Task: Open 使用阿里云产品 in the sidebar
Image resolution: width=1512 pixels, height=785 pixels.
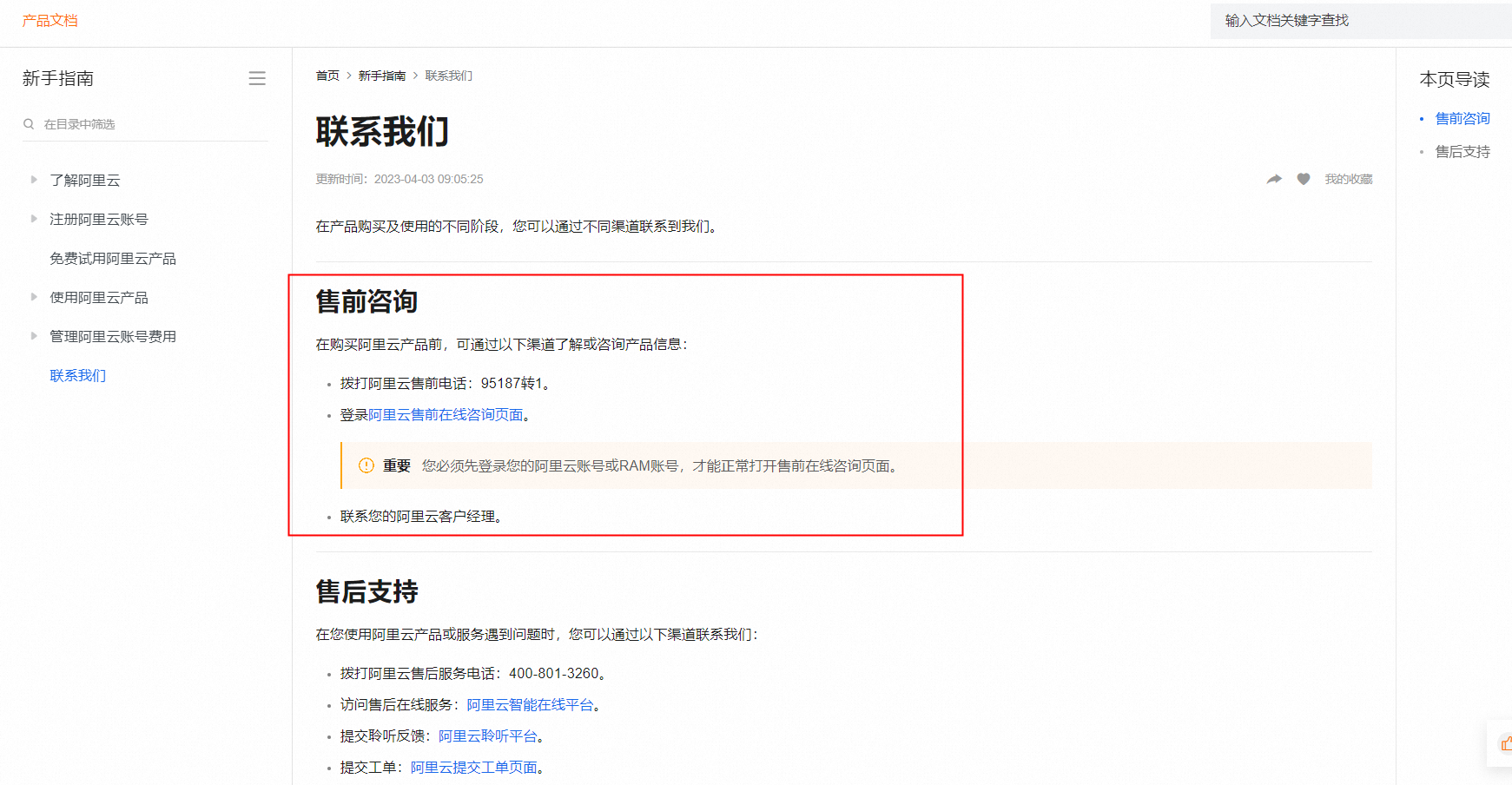Action: (99, 297)
